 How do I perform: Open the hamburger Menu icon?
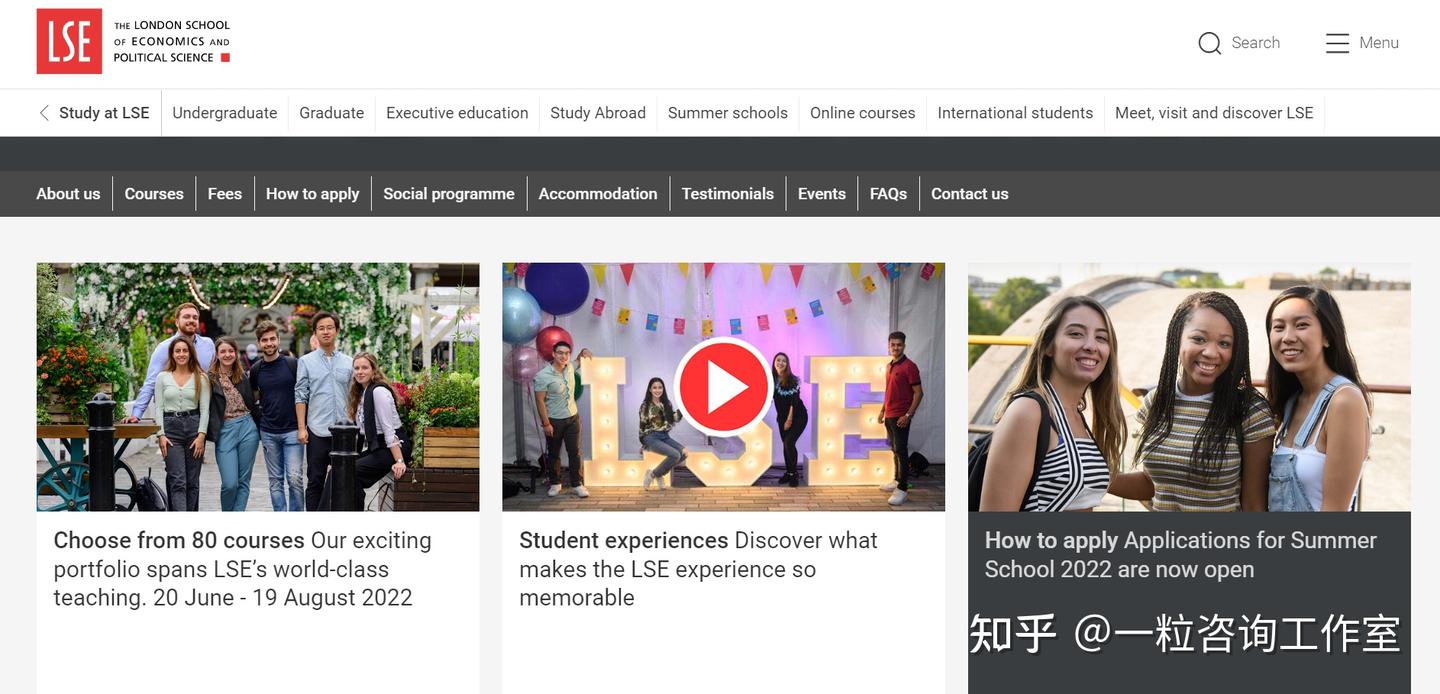[x=1337, y=43]
